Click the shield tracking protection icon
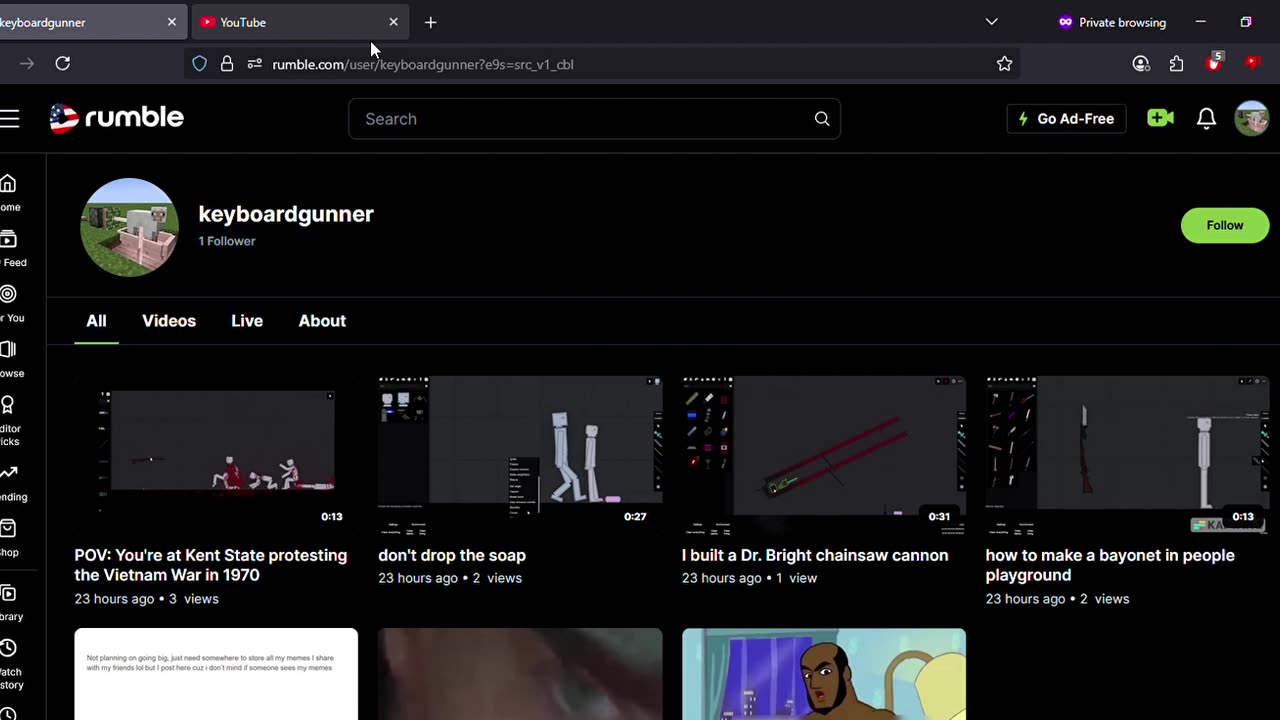 click(199, 64)
